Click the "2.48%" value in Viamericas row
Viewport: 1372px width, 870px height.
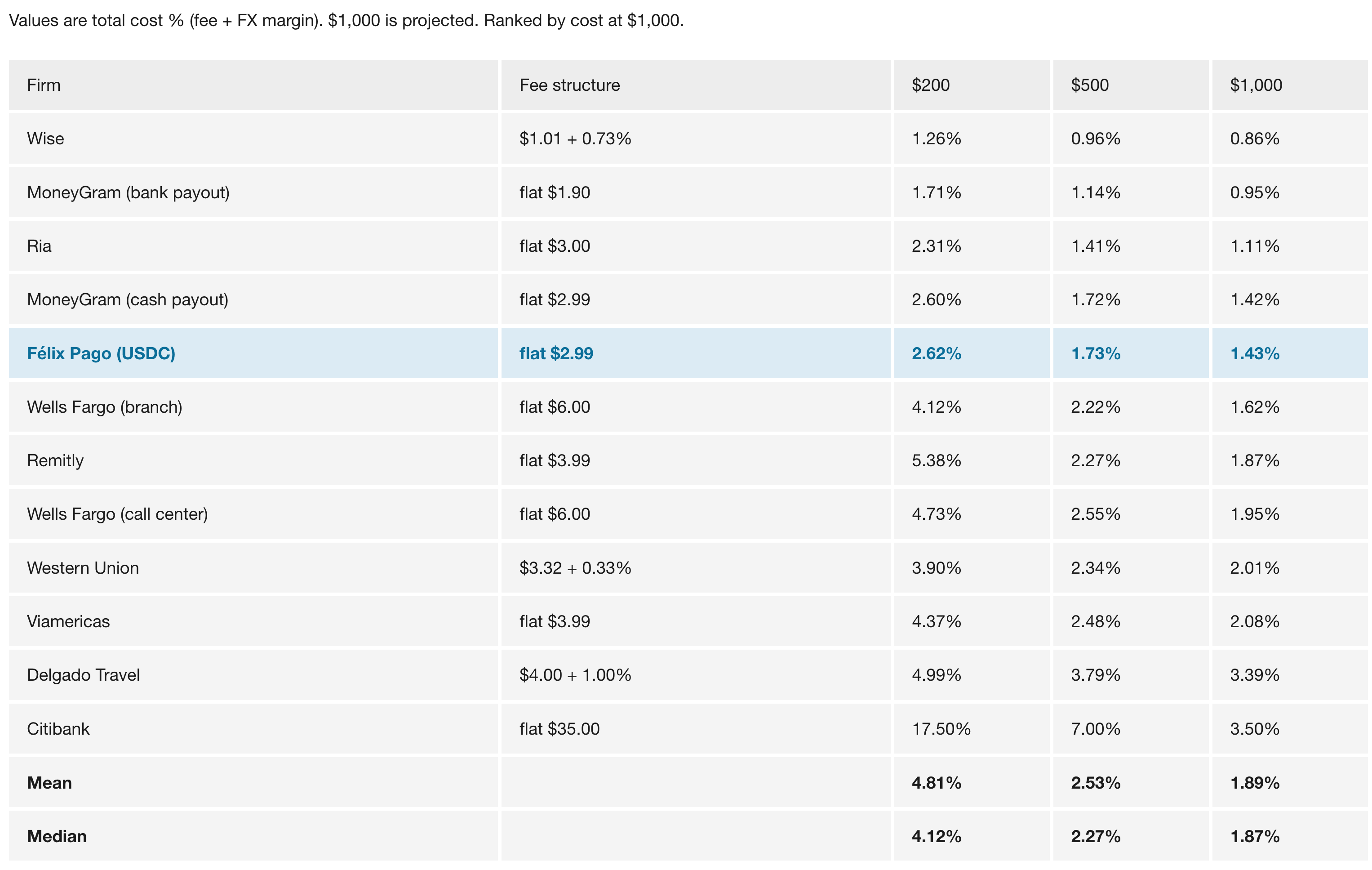[x=1130, y=621]
